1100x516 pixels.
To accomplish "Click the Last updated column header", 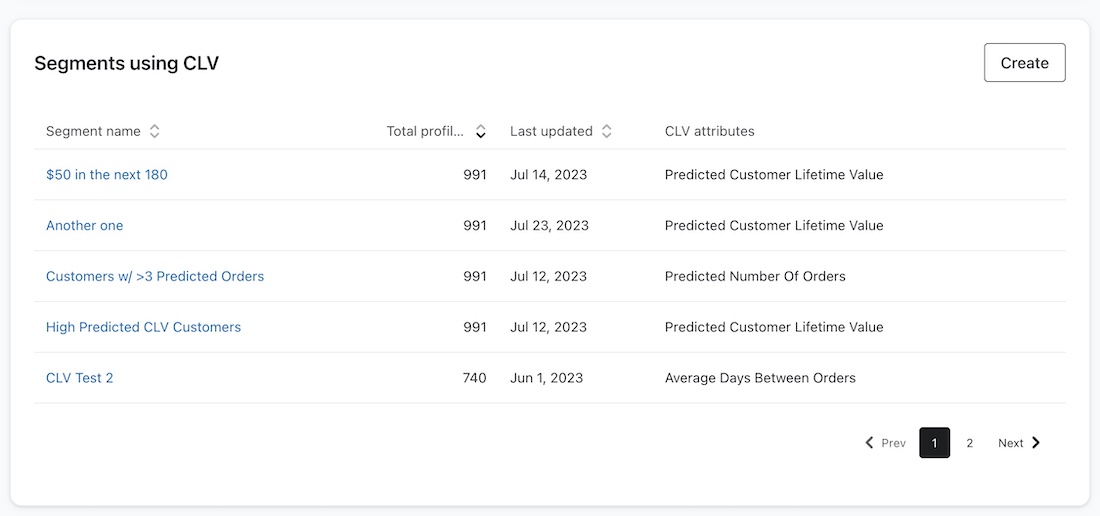I will [x=551, y=131].
